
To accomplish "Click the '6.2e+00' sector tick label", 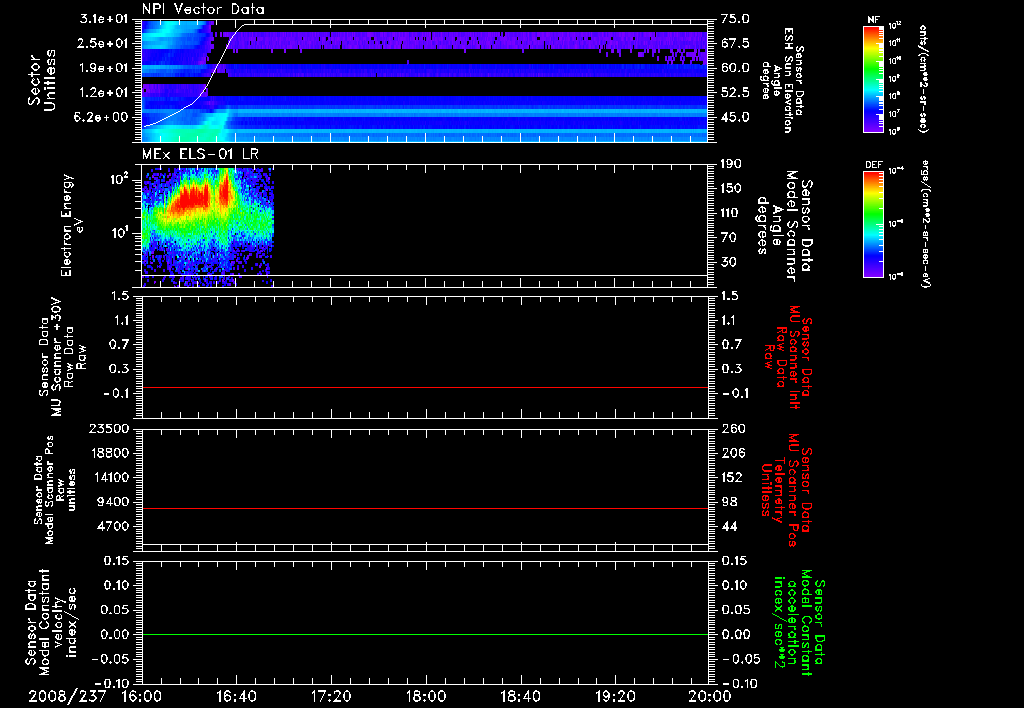I will 104,118.
